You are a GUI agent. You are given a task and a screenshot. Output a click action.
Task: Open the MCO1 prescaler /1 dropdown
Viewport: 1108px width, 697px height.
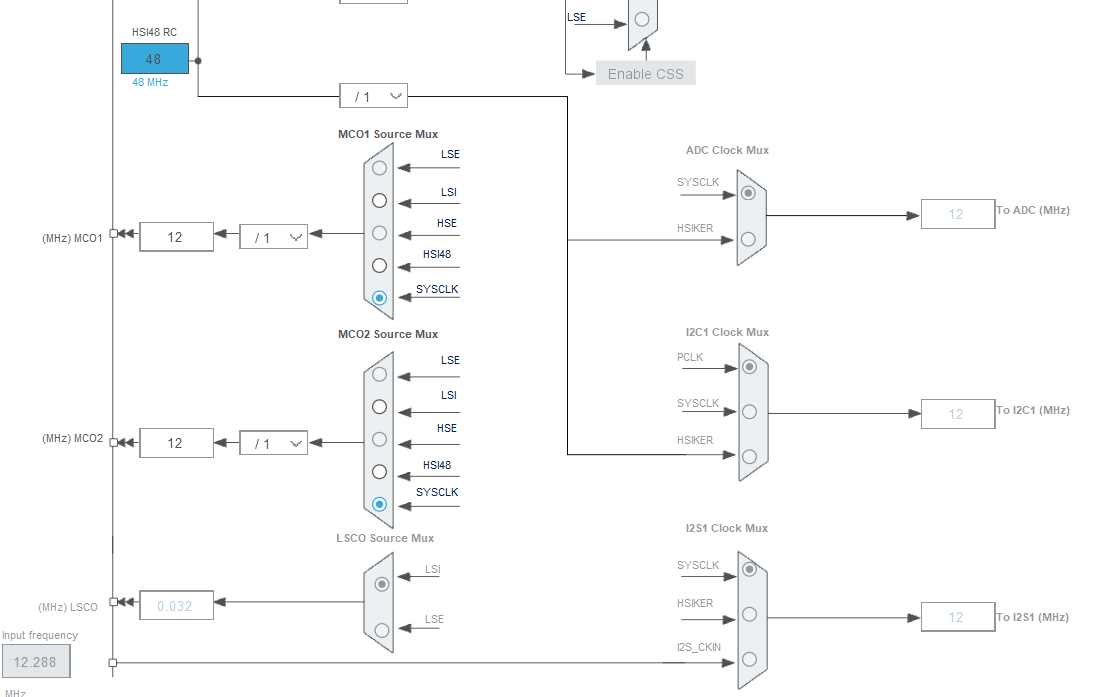click(273, 238)
